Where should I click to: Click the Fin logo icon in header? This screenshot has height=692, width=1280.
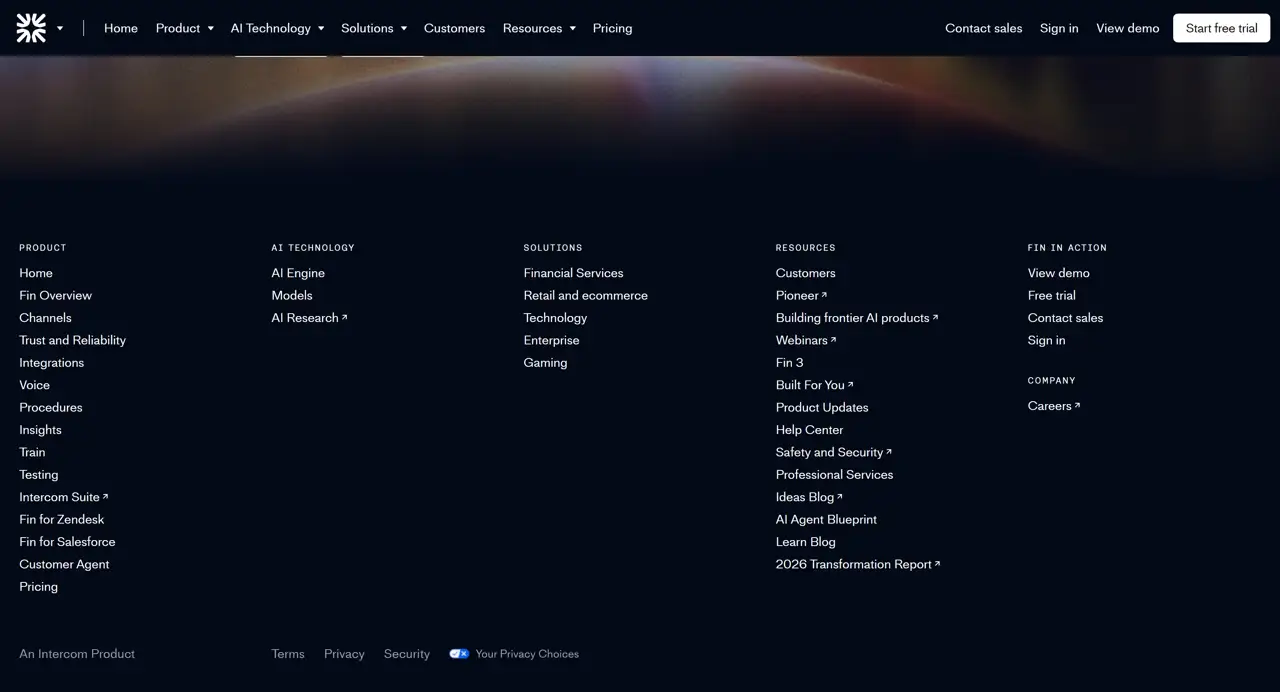[x=31, y=28]
